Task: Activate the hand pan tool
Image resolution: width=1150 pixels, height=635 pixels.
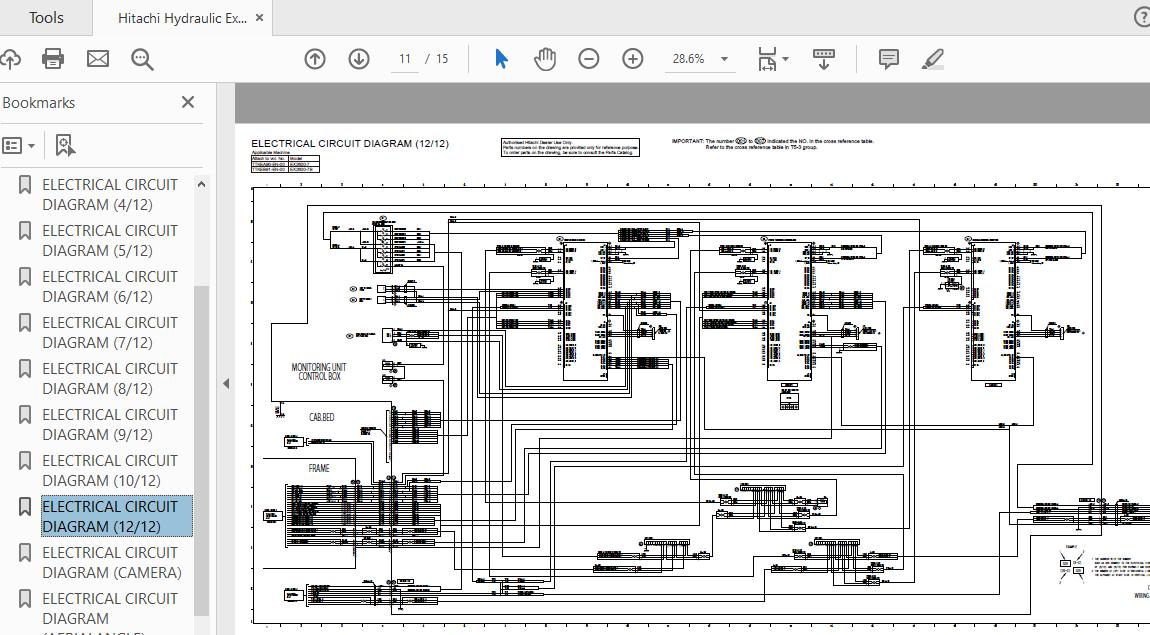Action: coord(545,59)
